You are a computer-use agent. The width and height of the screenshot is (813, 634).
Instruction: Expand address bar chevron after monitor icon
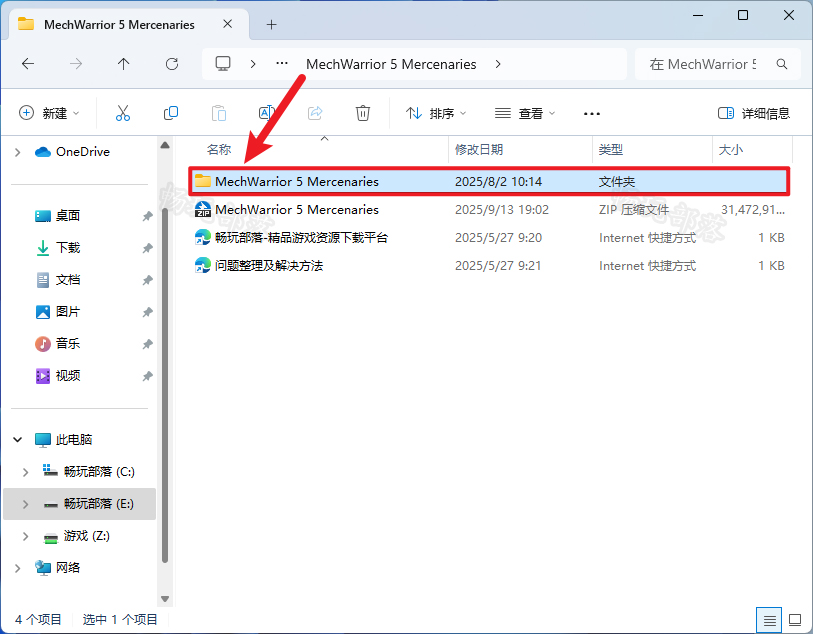pyautogui.click(x=253, y=64)
